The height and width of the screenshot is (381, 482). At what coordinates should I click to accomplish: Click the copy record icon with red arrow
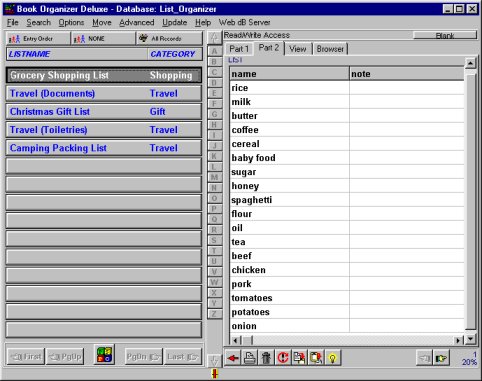(299, 358)
